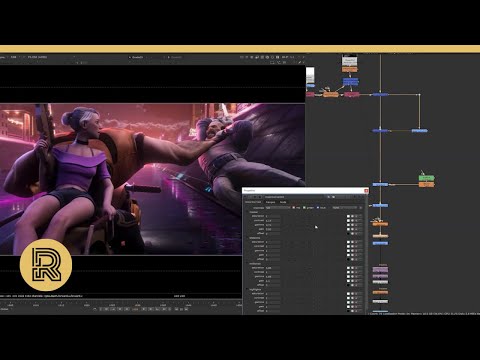The height and width of the screenshot is (360, 480).
Task: Collapse the shadows section
Action: click(247, 238)
